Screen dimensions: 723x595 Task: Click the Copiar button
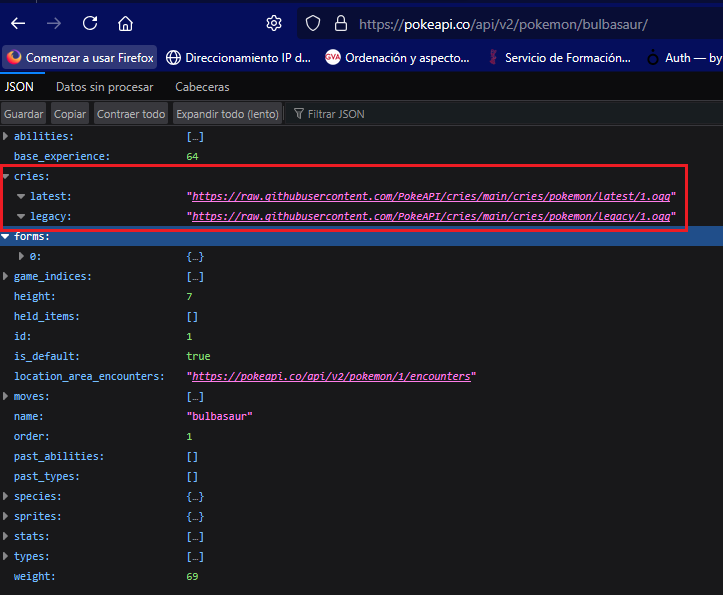pyautogui.click(x=70, y=114)
